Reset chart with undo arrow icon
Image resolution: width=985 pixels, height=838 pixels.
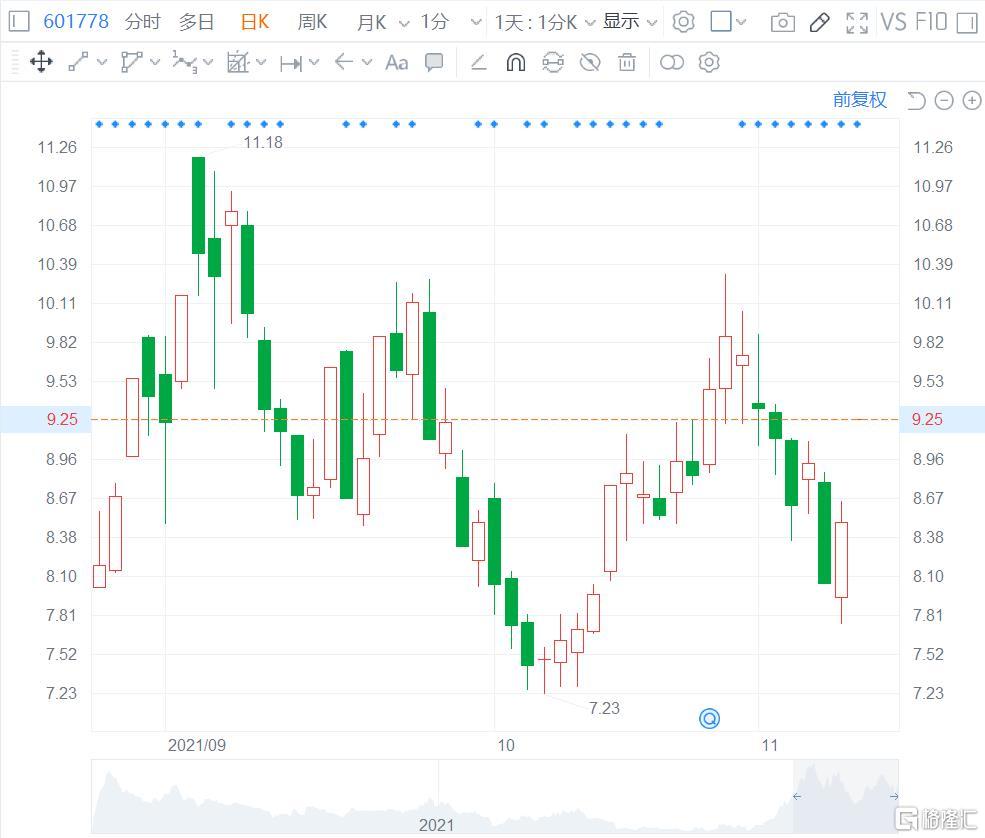point(917,101)
